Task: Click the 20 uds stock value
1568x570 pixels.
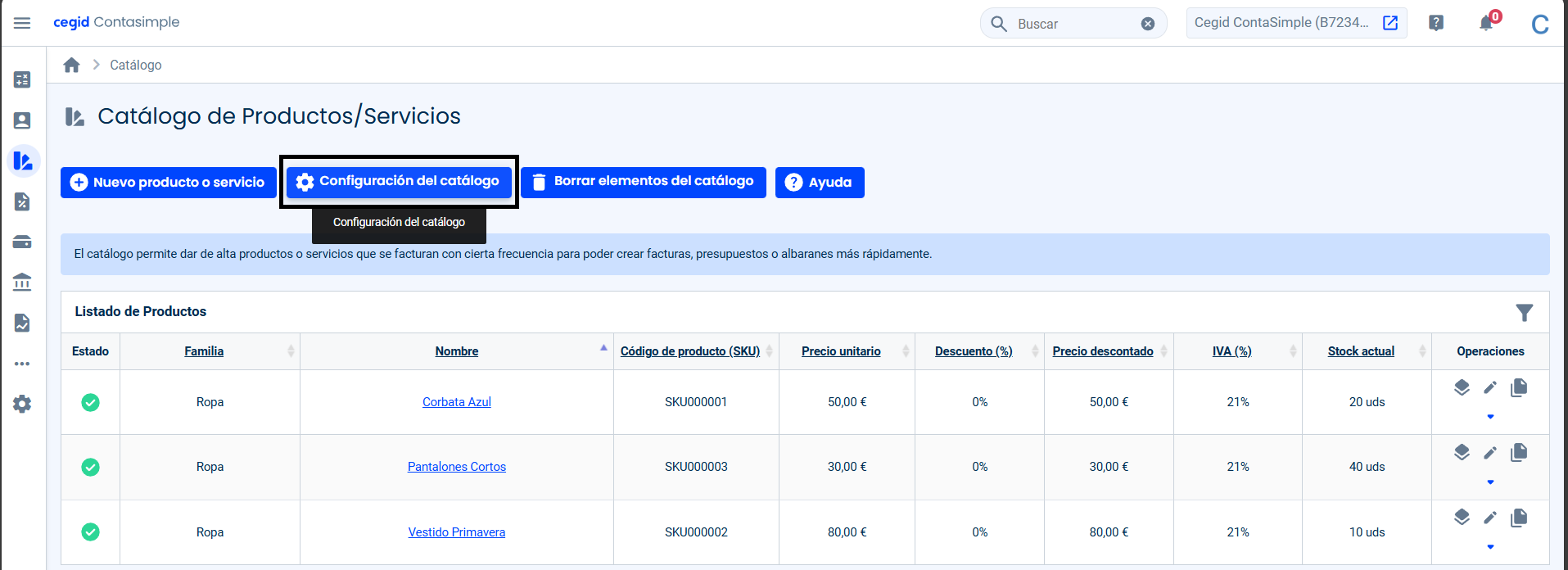Action: pyautogui.click(x=1367, y=402)
